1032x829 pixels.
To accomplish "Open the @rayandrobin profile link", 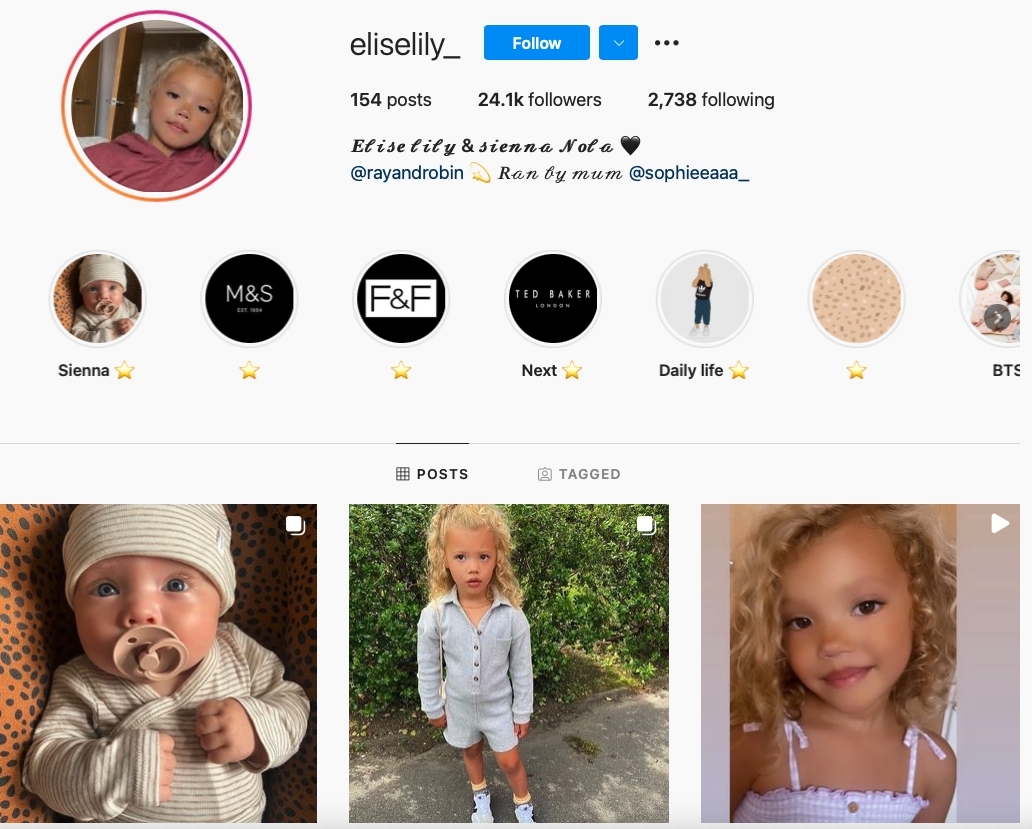I will (x=407, y=173).
